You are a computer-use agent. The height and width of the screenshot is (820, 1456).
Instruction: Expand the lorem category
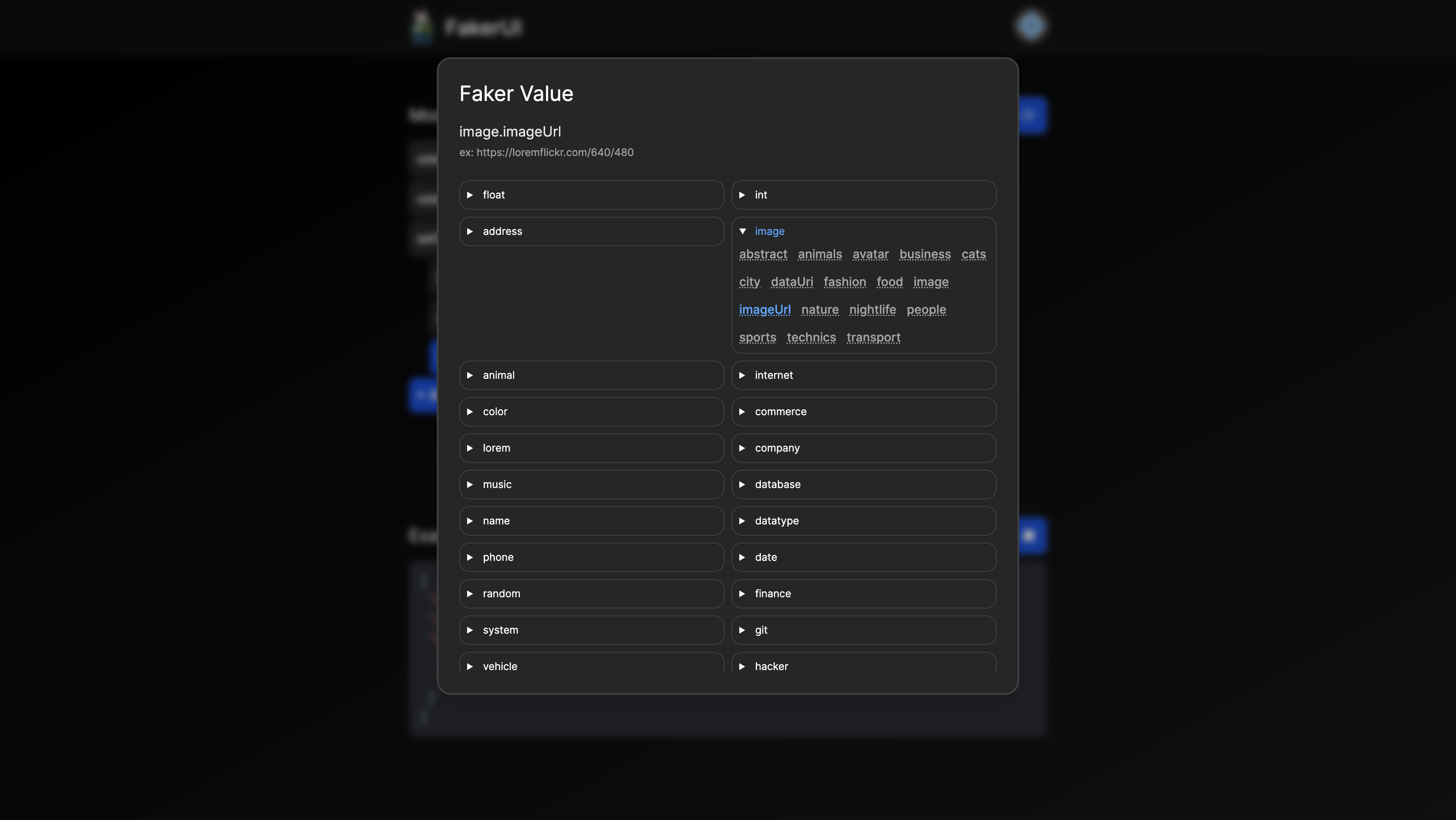(591, 448)
